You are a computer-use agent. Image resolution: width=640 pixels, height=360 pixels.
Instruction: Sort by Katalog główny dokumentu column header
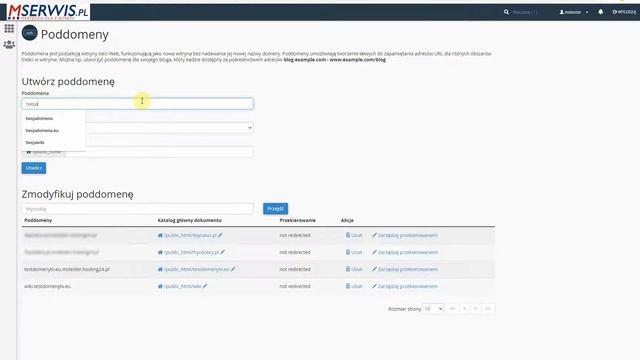(190, 220)
